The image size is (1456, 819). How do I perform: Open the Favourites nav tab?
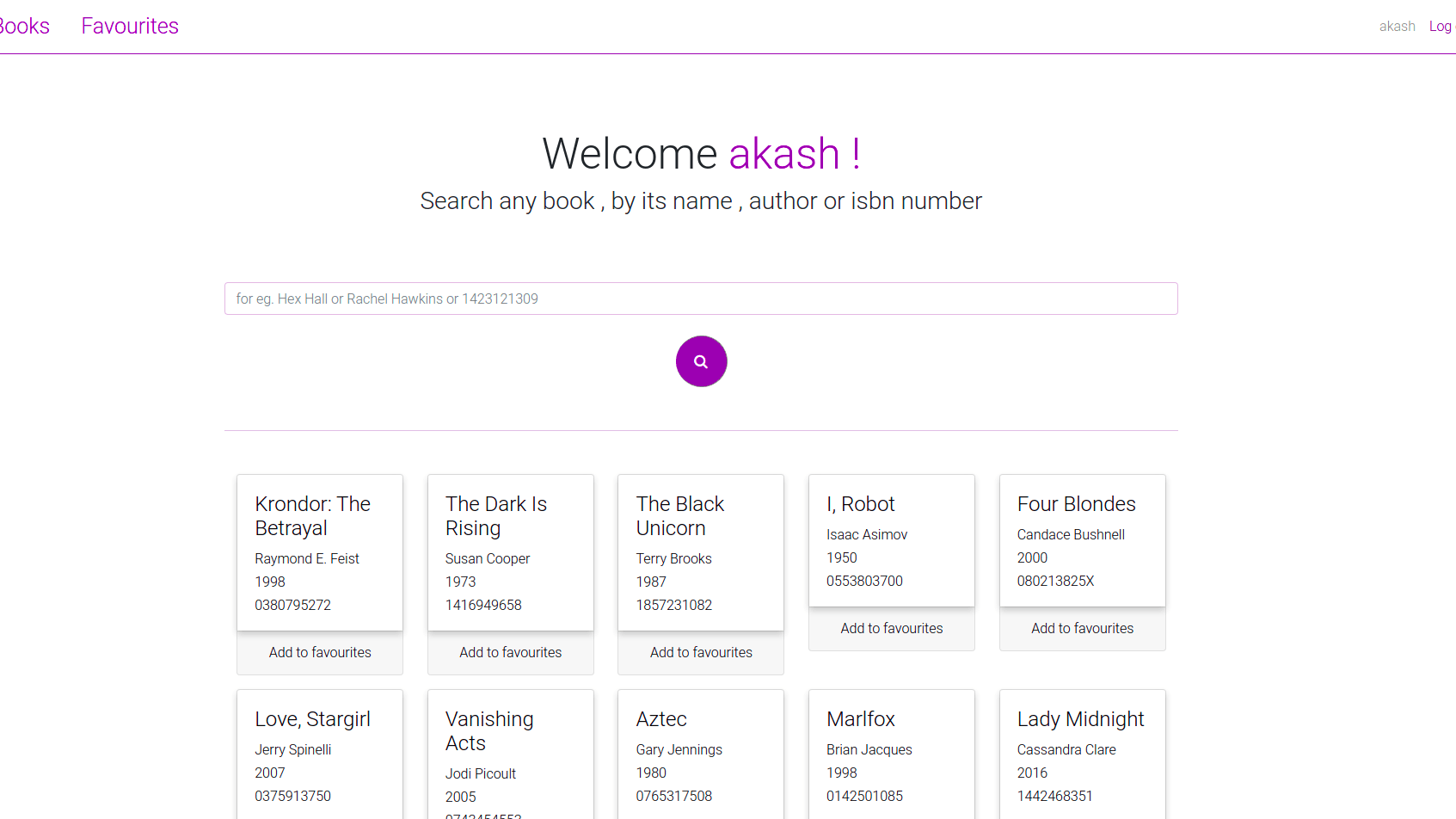click(x=130, y=26)
